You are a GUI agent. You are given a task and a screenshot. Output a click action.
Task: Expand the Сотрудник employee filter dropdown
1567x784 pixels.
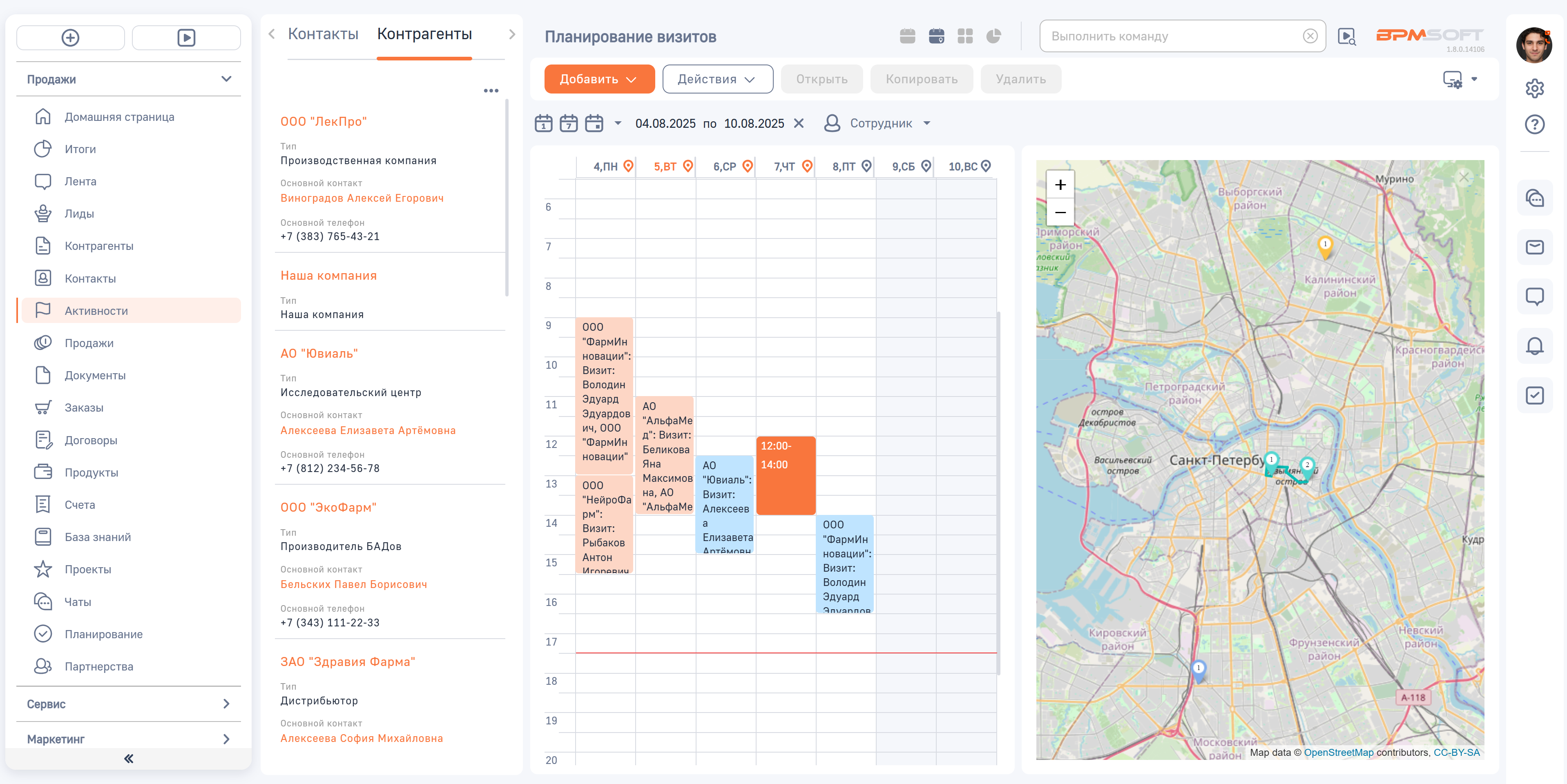tap(926, 123)
